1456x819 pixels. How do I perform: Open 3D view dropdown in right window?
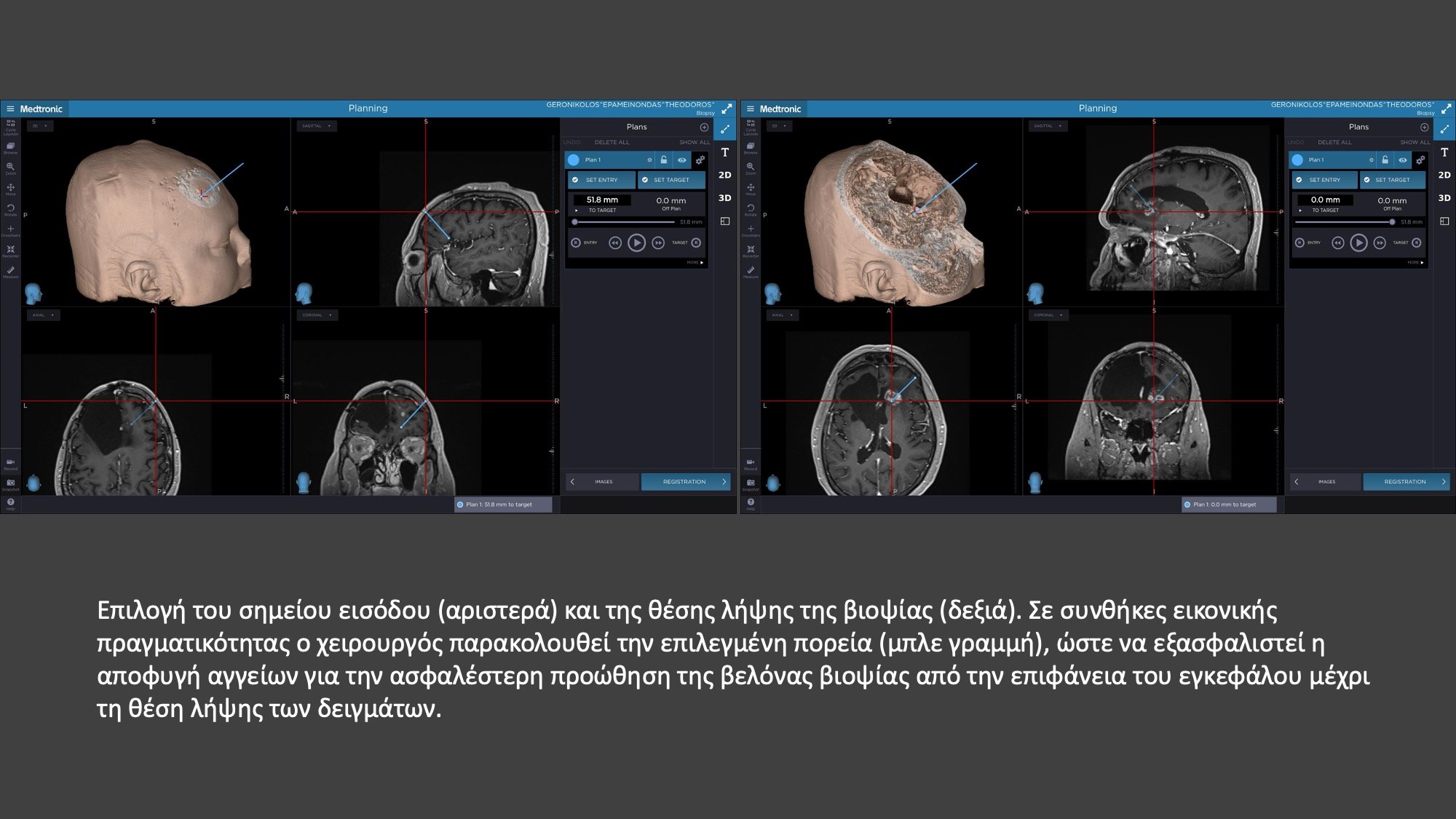click(x=779, y=126)
